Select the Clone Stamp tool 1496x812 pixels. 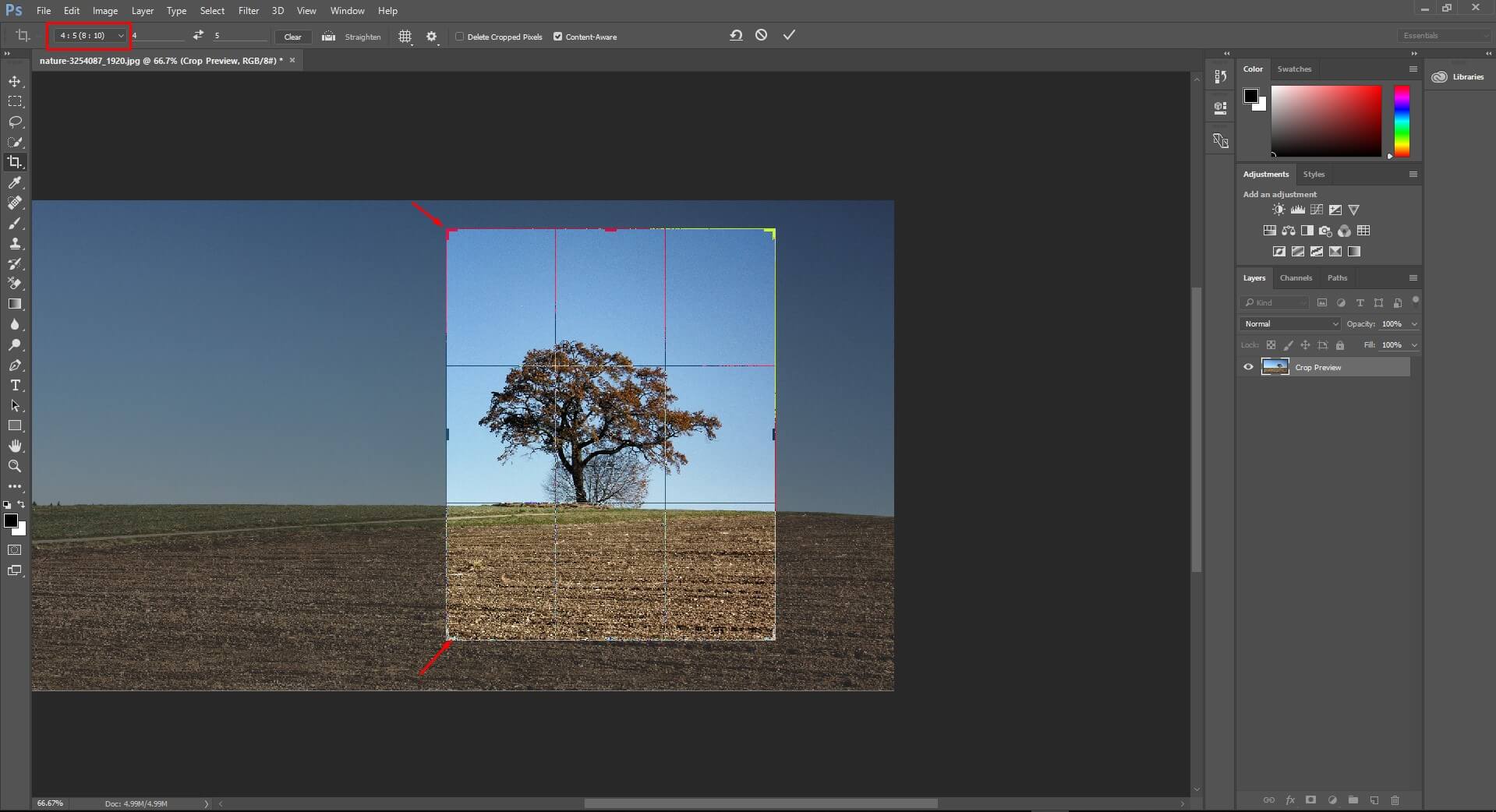click(x=16, y=243)
